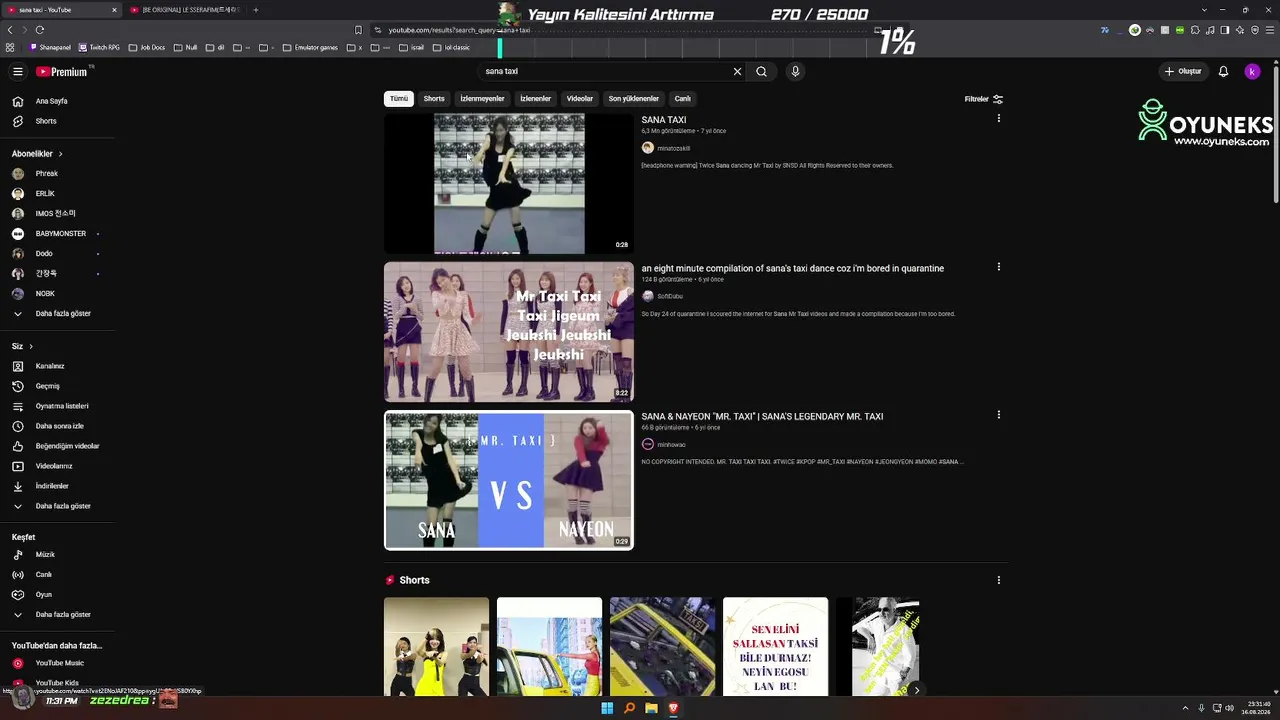Play the SANA VS NAYEON thumbnail
Image resolution: width=1280 pixels, height=720 pixels.
coord(509,480)
